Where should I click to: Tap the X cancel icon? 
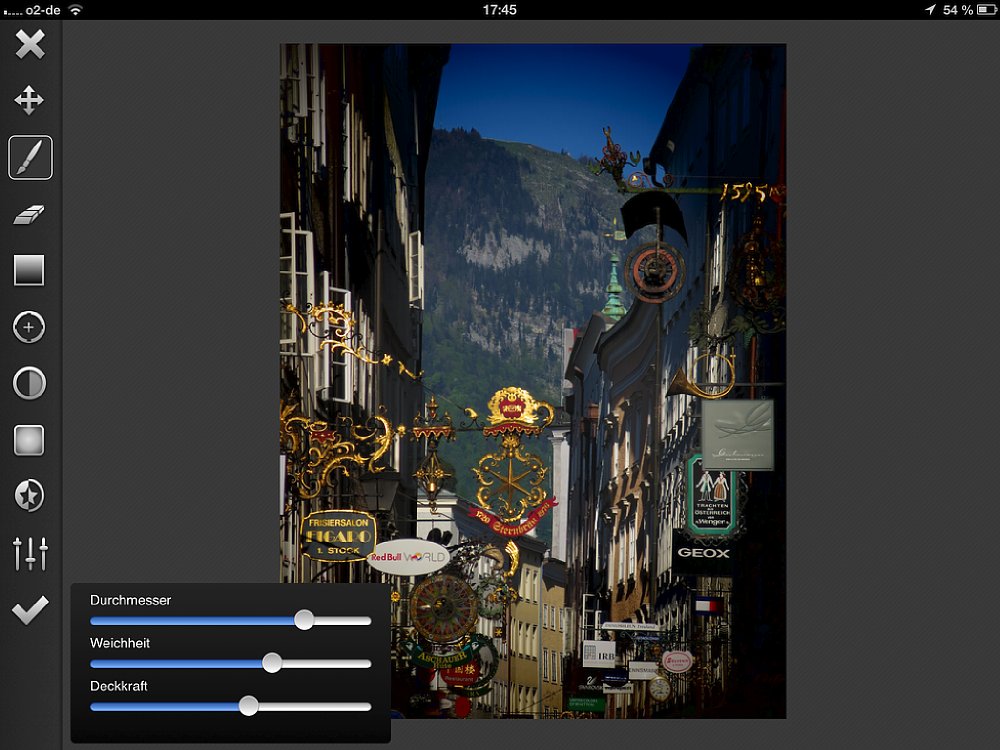point(30,45)
